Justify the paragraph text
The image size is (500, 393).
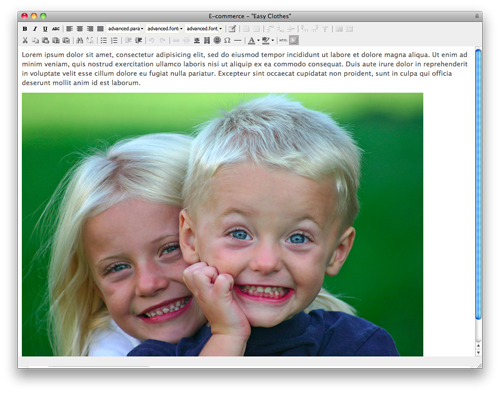coord(100,29)
